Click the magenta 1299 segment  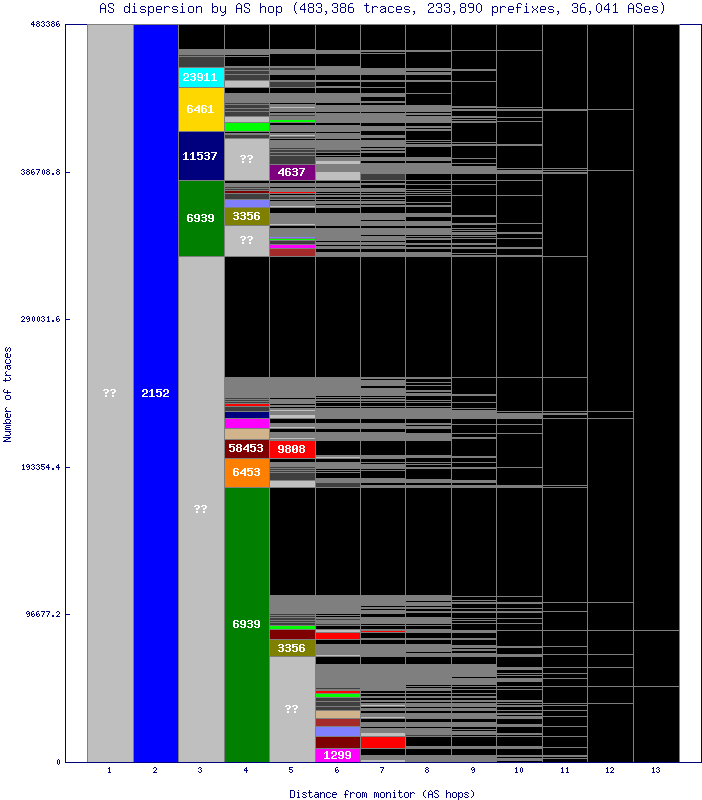coord(337,755)
